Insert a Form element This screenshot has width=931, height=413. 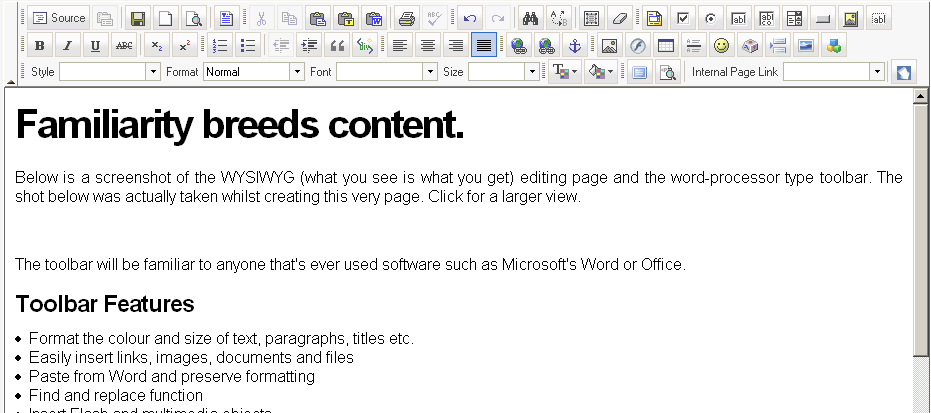654,18
